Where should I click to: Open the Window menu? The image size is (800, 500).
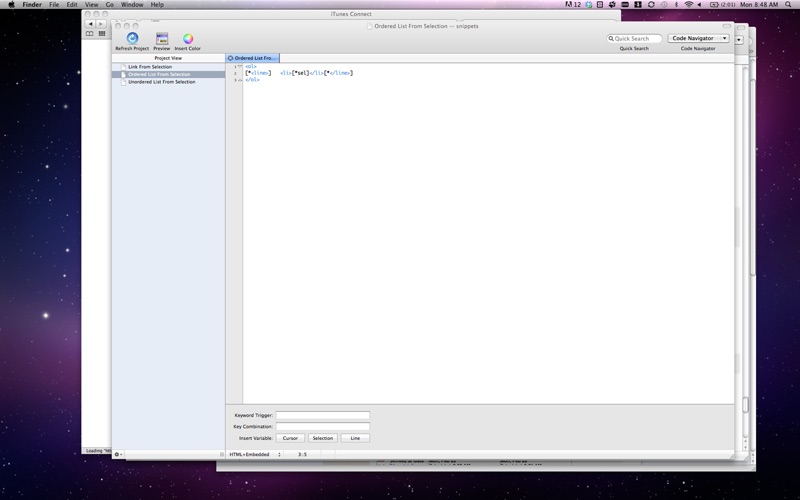[x=132, y=5]
